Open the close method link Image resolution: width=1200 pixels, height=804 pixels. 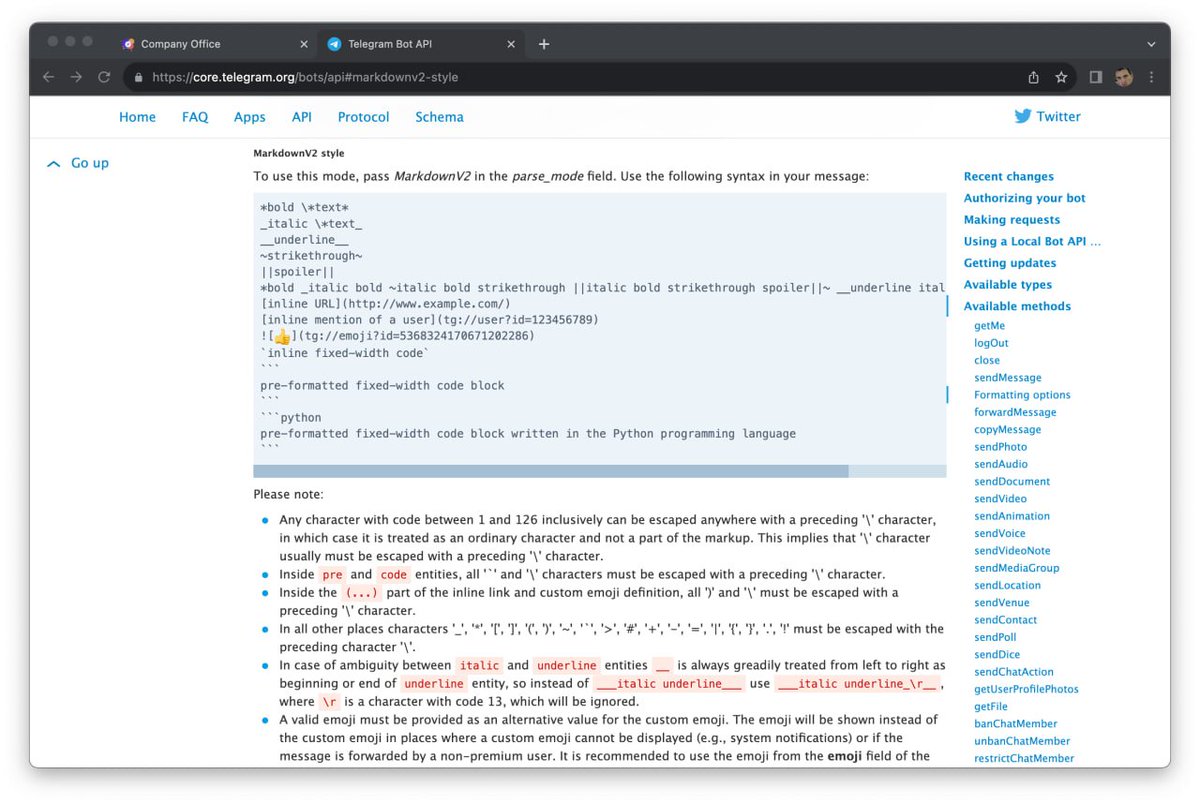[x=987, y=360]
